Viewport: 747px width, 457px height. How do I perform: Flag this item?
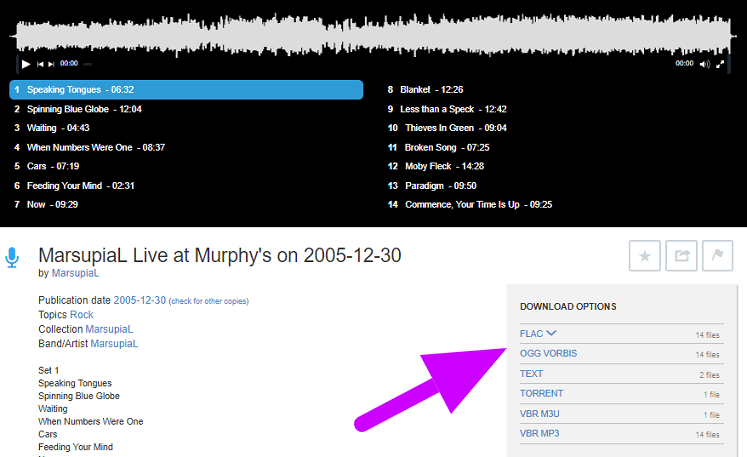click(717, 256)
